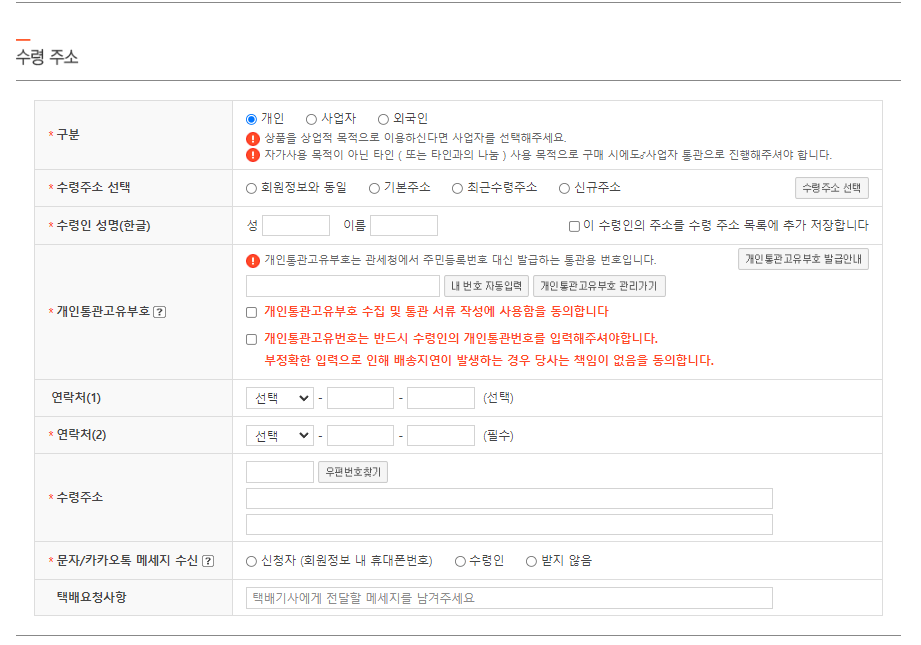The height and width of the screenshot is (645, 921).
Task: Select the 사업자 radio option
Action: (x=311, y=119)
